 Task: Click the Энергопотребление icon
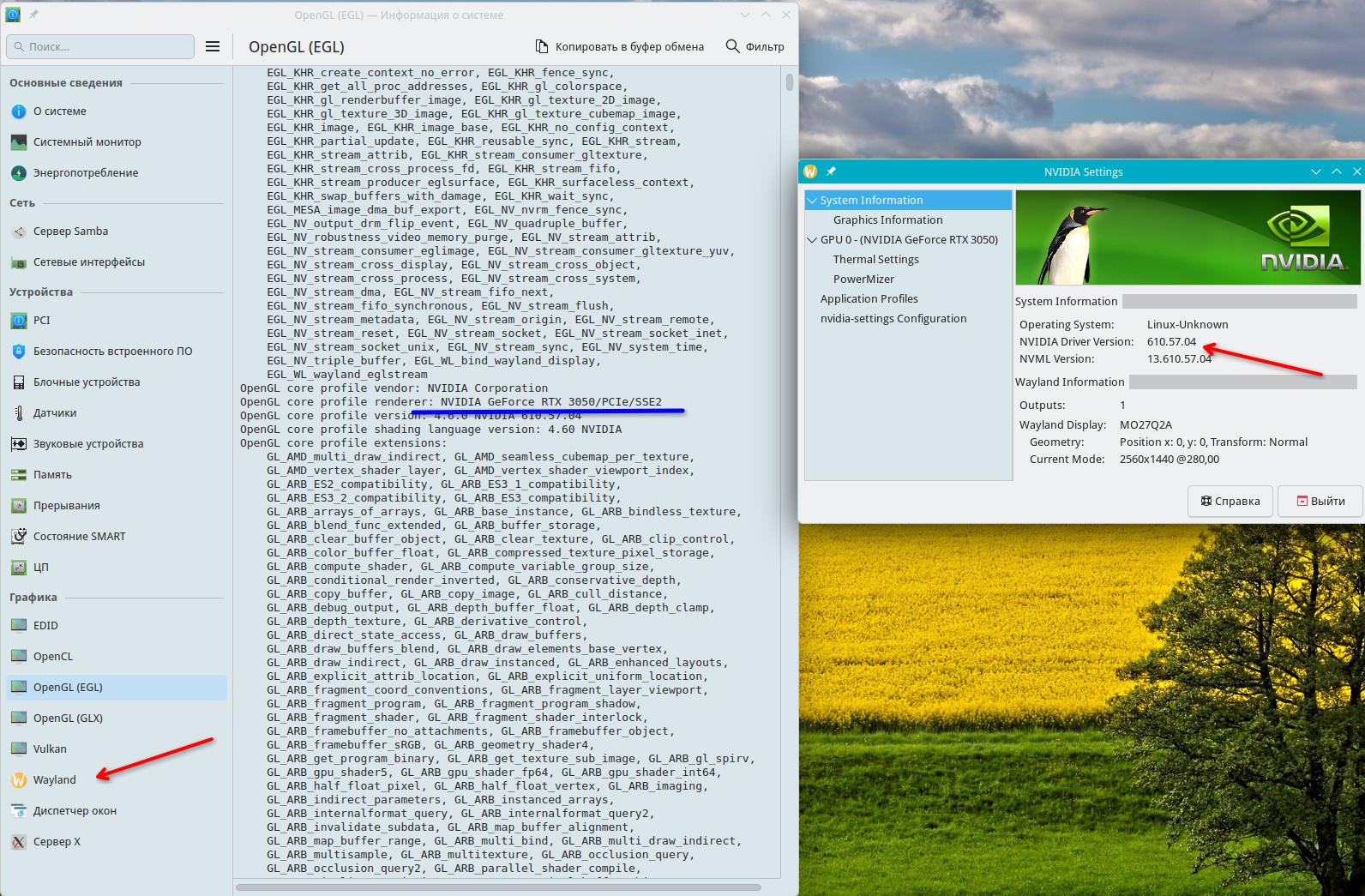tap(19, 173)
